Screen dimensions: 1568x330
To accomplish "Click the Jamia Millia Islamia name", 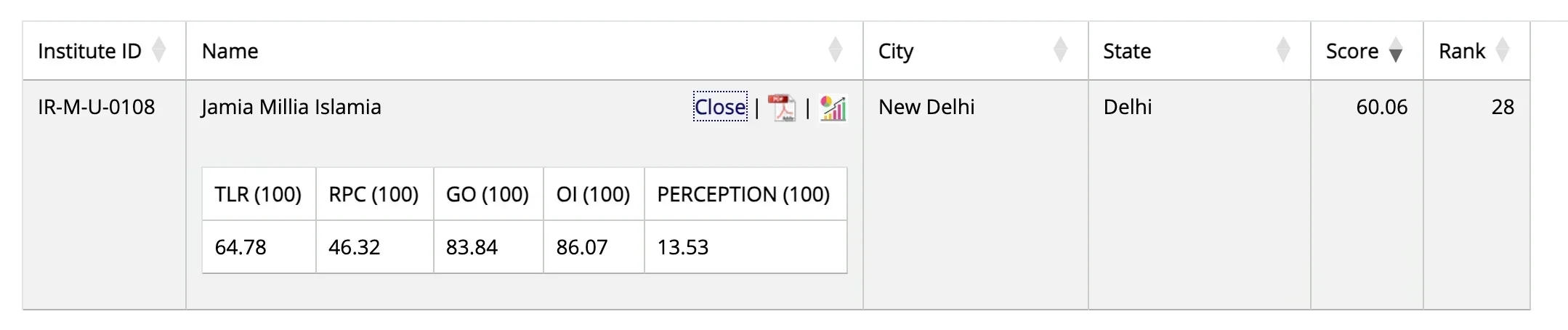I will tap(291, 107).
